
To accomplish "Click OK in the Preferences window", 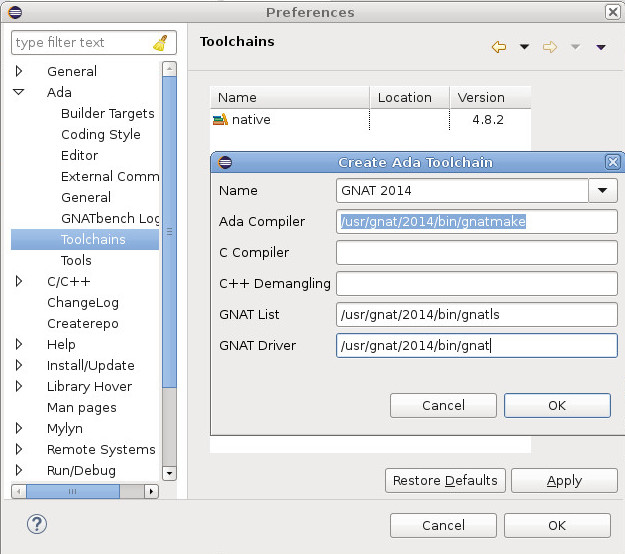I will pos(557,525).
